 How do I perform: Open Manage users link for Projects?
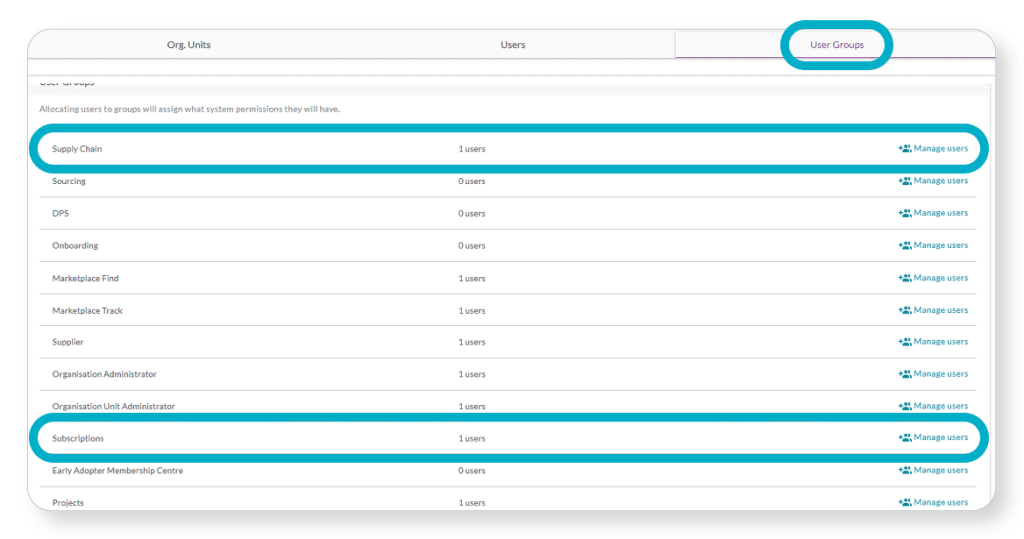click(x=940, y=502)
